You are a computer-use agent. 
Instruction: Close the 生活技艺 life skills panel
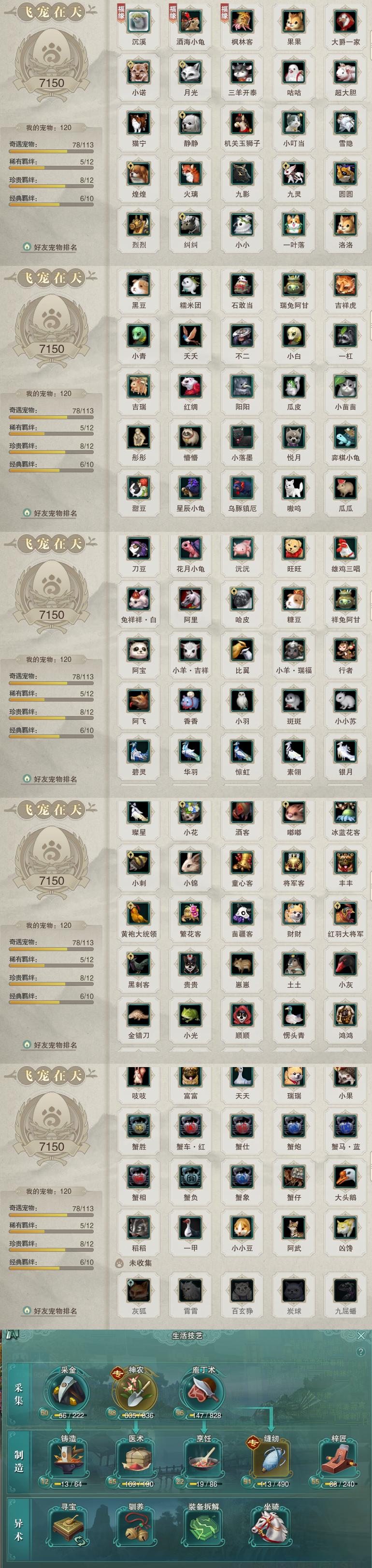[x=361, y=1335]
